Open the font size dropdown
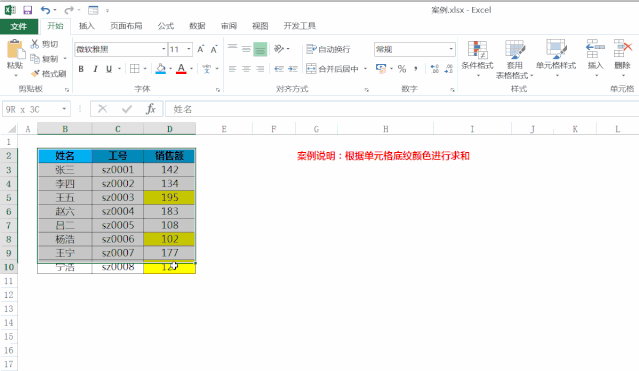Viewport: 639px width, 371px height. (x=189, y=49)
